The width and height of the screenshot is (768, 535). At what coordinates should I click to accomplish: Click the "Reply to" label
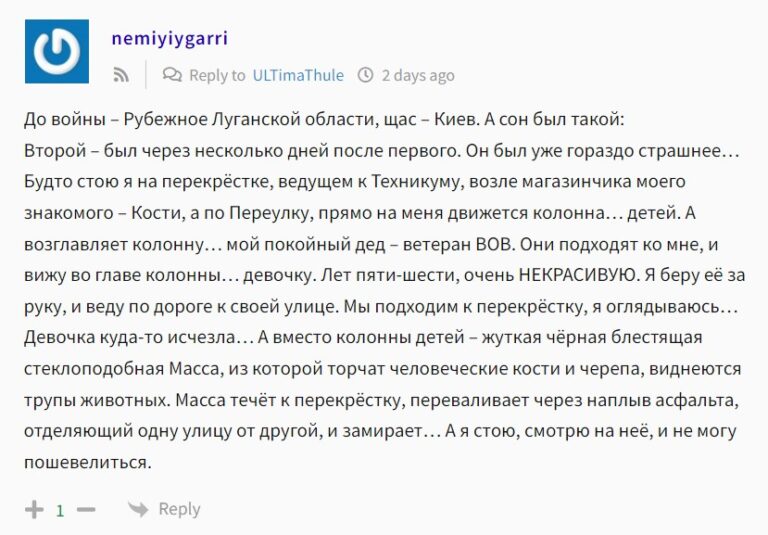[217, 75]
